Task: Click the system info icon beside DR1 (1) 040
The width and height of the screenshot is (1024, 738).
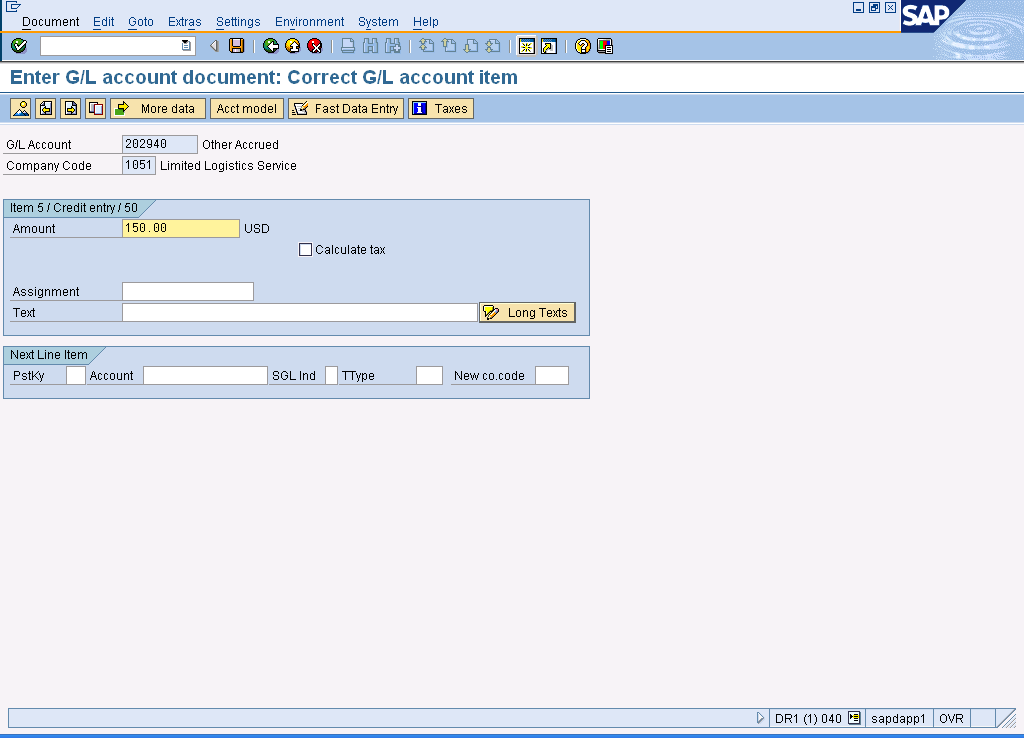Action: pos(854,718)
